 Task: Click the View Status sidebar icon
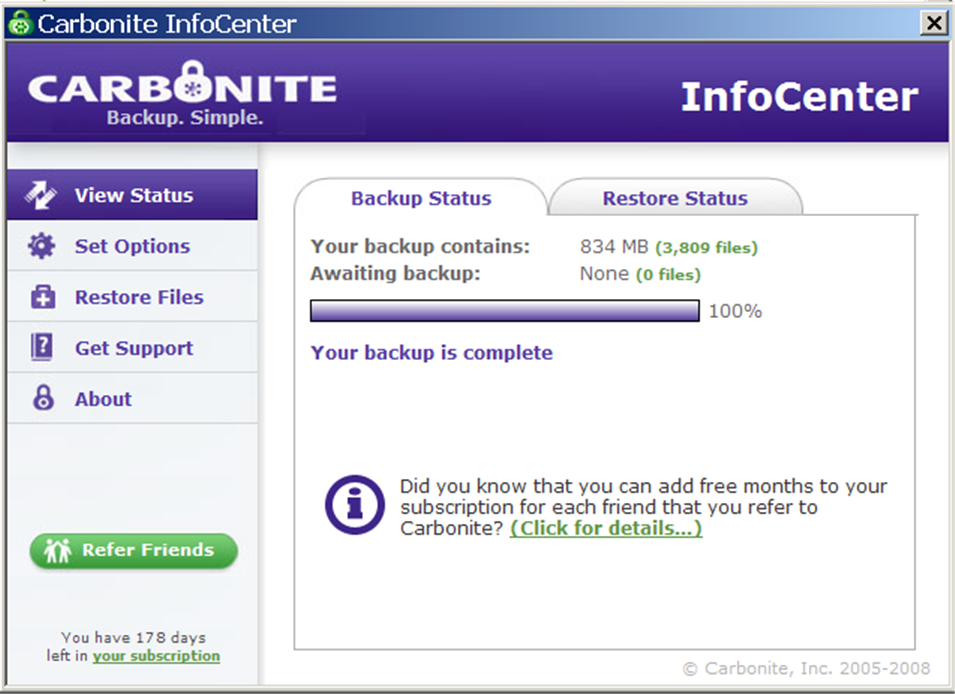coord(41,195)
